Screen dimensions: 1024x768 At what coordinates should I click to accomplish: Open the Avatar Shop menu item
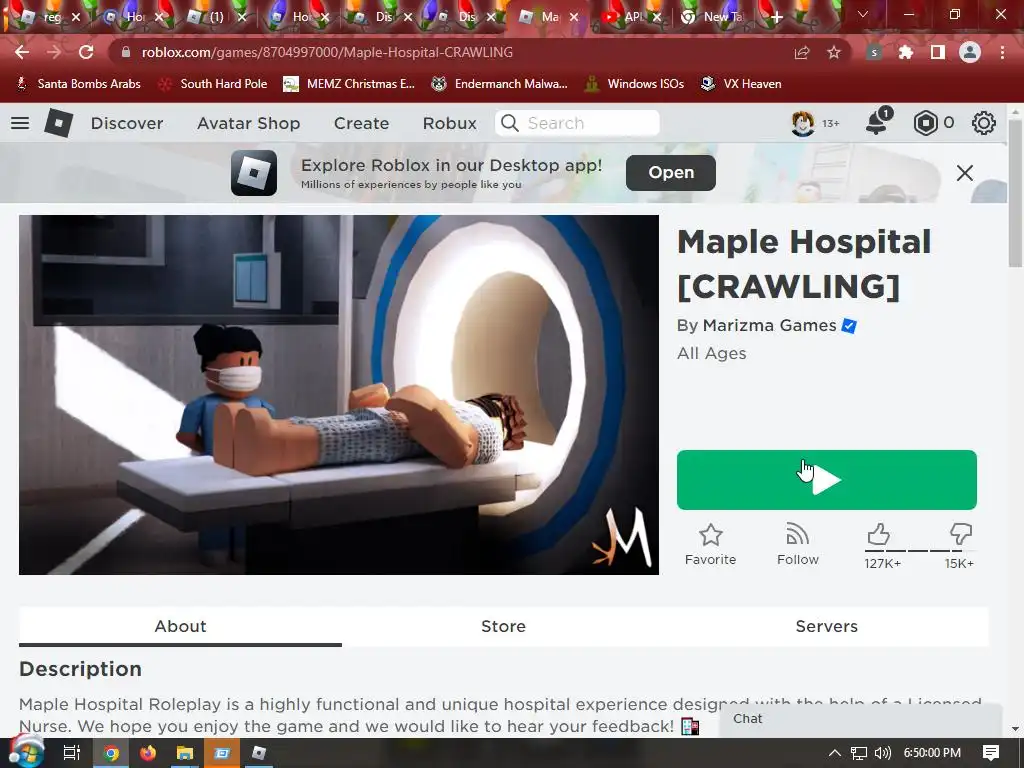point(249,123)
